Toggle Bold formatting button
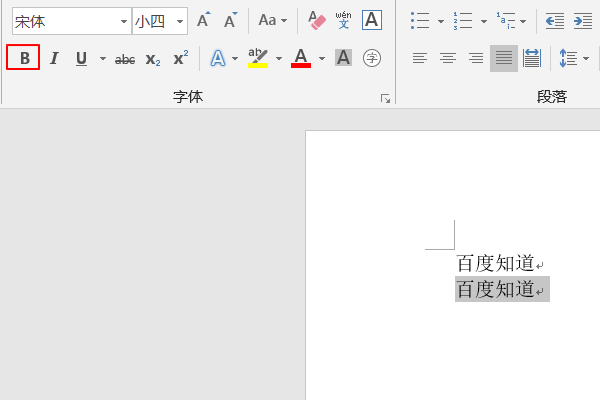 click(23, 57)
